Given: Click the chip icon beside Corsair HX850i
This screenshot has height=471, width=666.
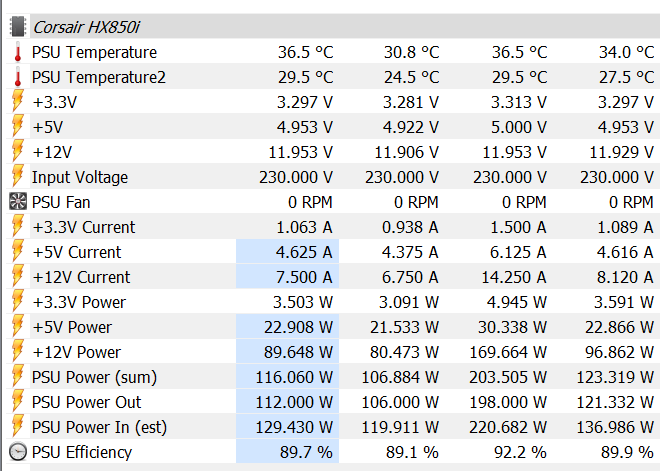Looking at the screenshot, I should (18, 26).
